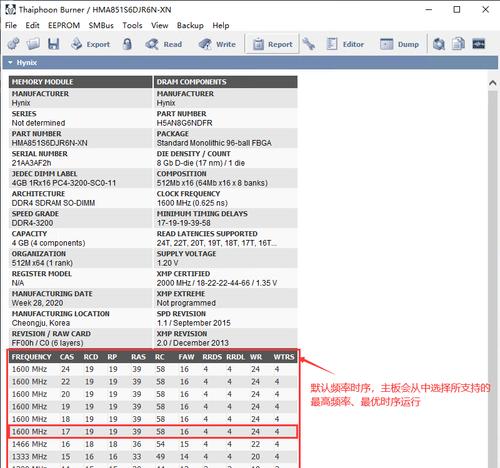Image resolution: width=500 pixels, height=468 pixels.
Task: Click organization value 512M x64 (1 rank)
Action: (x=42, y=263)
